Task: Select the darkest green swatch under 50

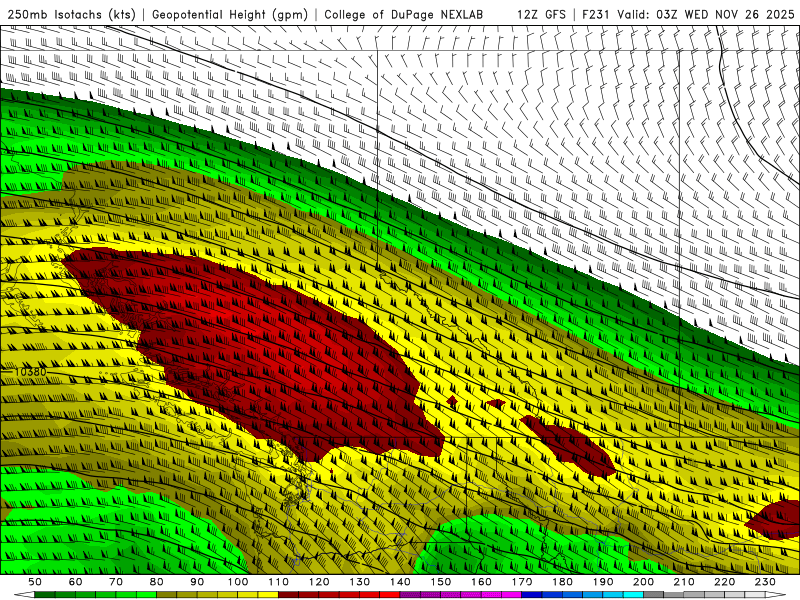Action: [45, 595]
